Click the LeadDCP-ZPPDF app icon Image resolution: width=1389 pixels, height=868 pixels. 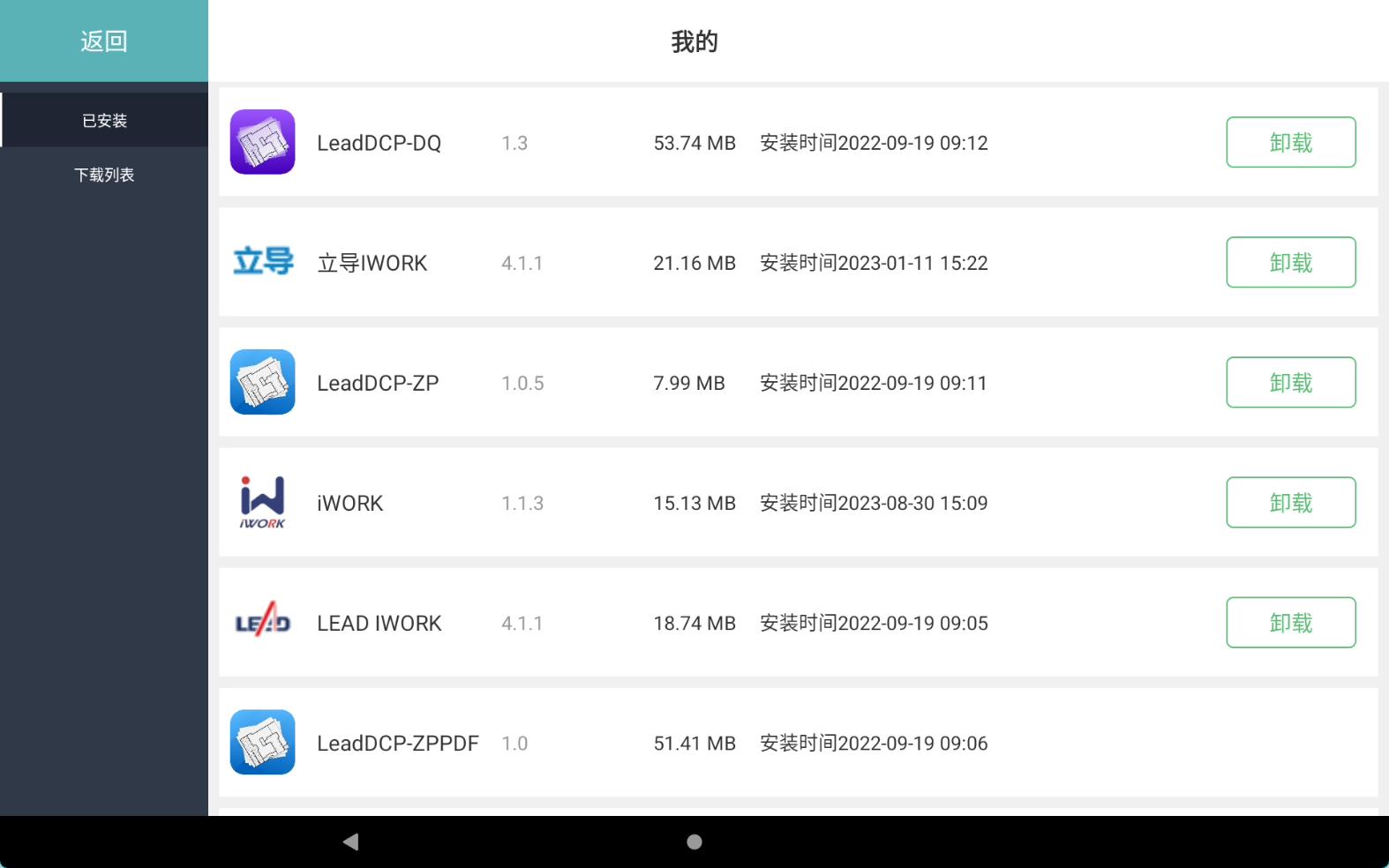point(262,742)
